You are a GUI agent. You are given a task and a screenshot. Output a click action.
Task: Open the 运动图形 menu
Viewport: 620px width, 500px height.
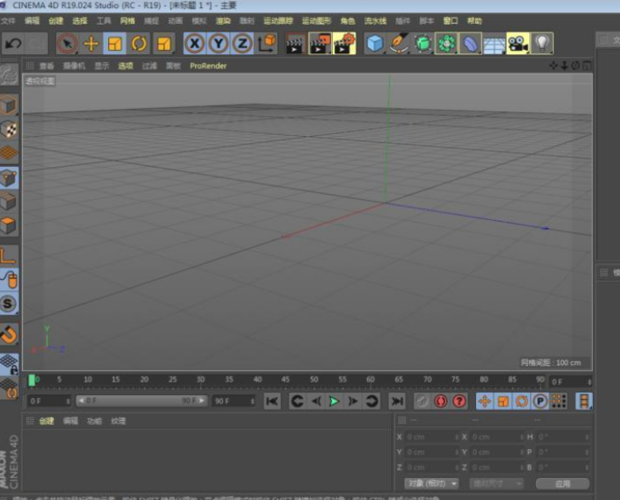click(x=317, y=21)
